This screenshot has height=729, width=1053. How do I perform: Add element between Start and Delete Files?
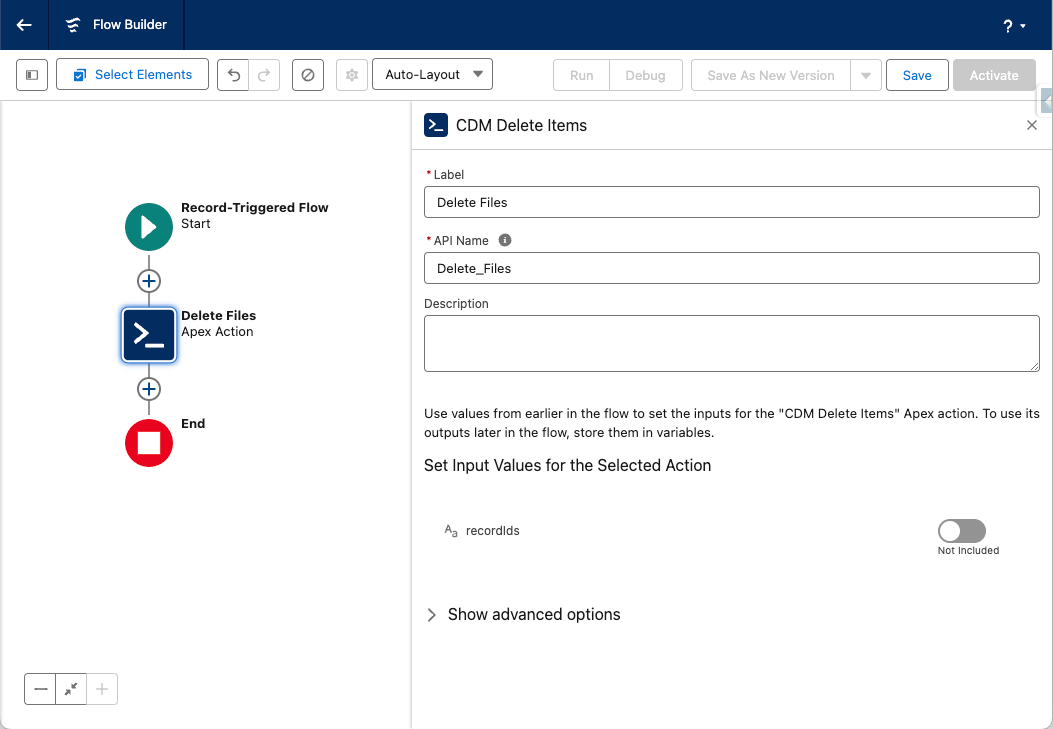[149, 281]
